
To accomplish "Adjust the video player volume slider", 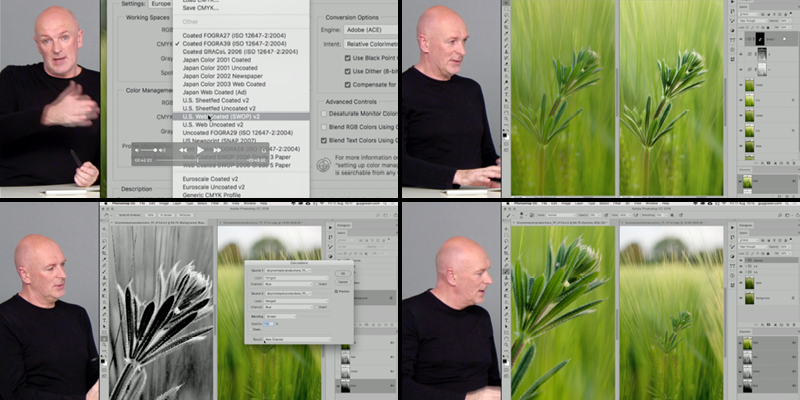I will tap(149, 150).
